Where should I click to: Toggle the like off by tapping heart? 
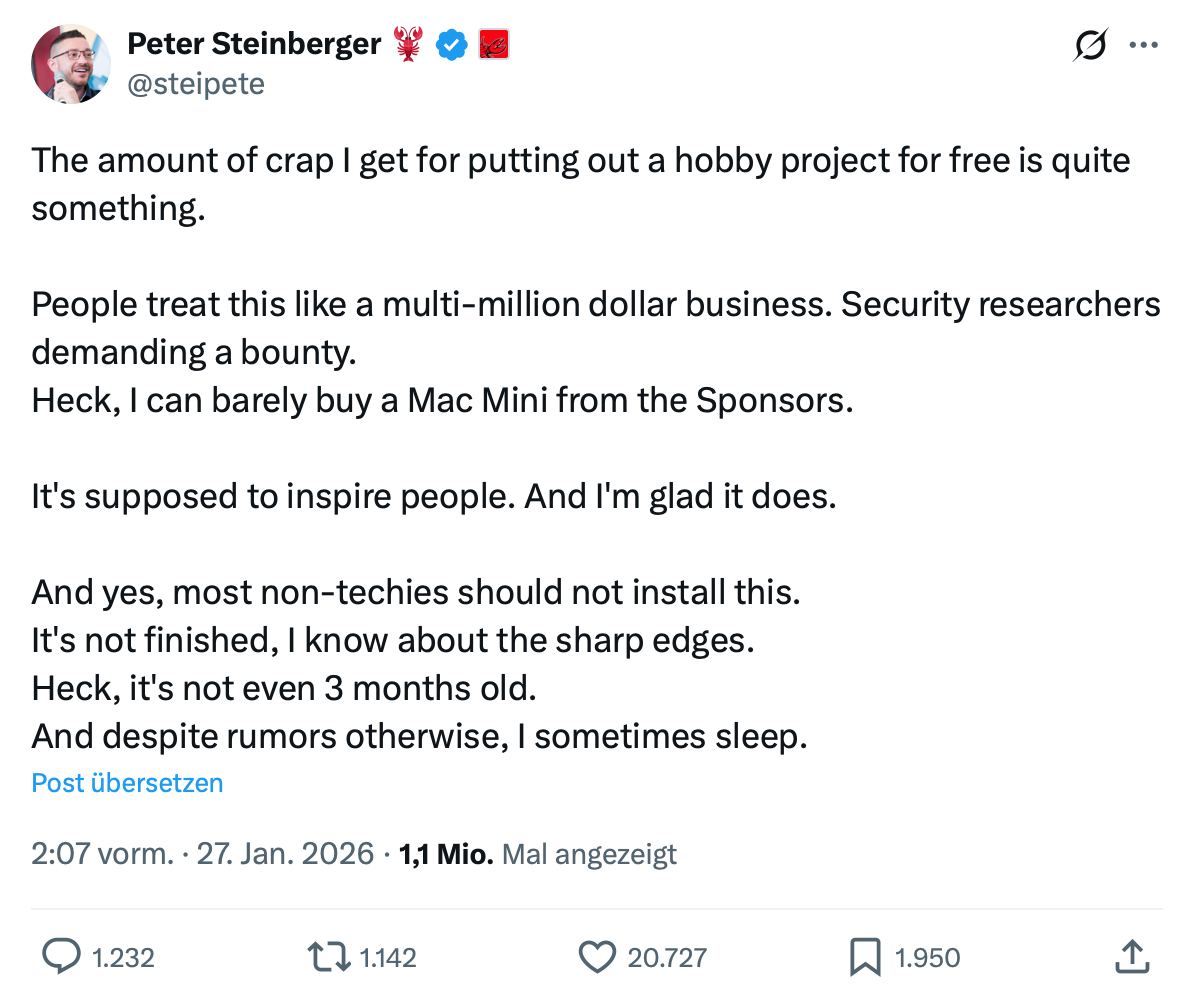[597, 957]
